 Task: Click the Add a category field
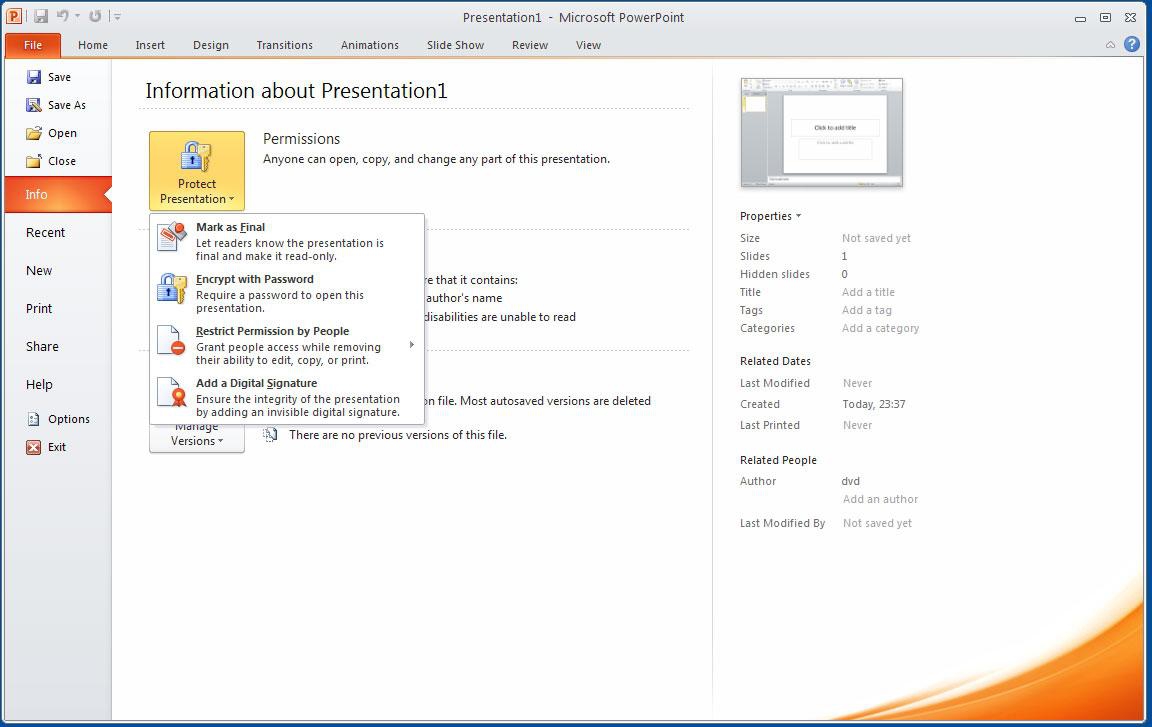[x=880, y=328]
